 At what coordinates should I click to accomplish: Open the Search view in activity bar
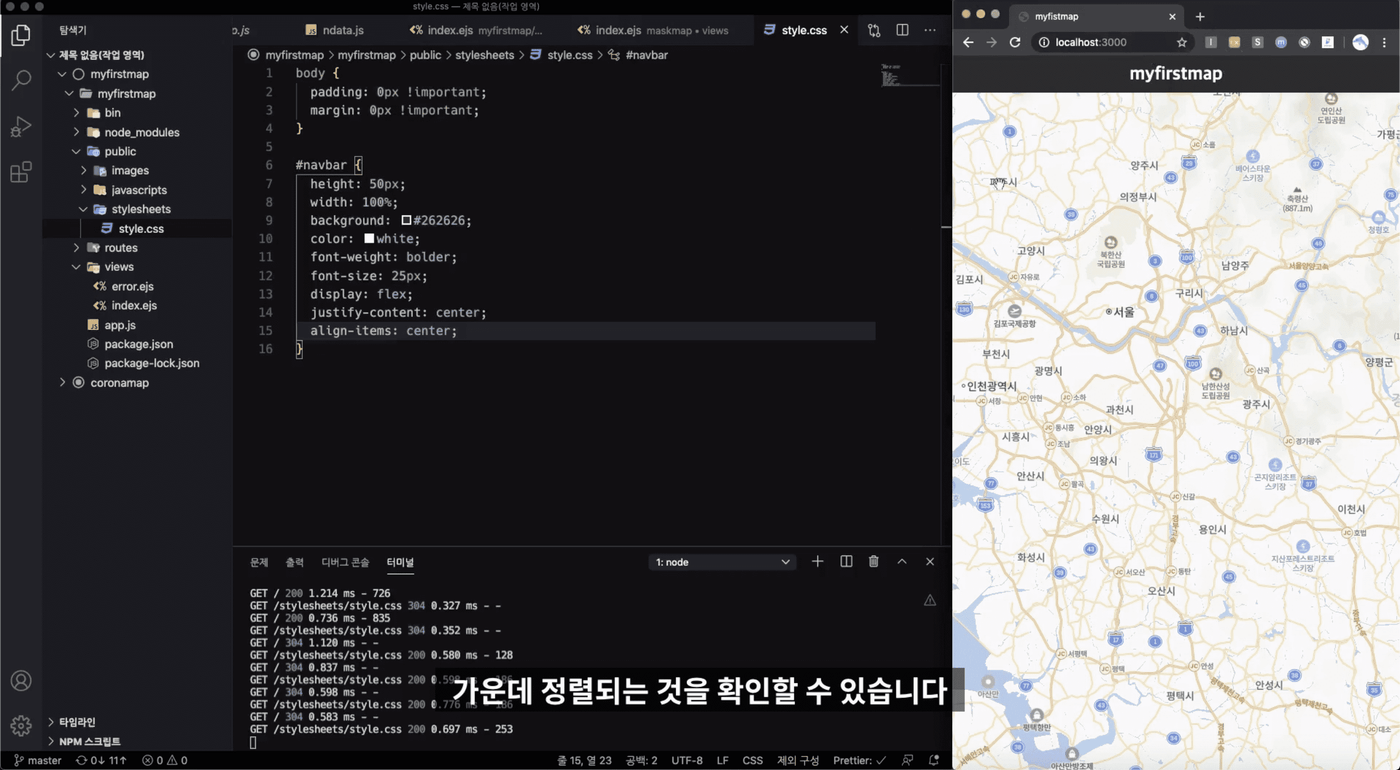click(x=21, y=81)
